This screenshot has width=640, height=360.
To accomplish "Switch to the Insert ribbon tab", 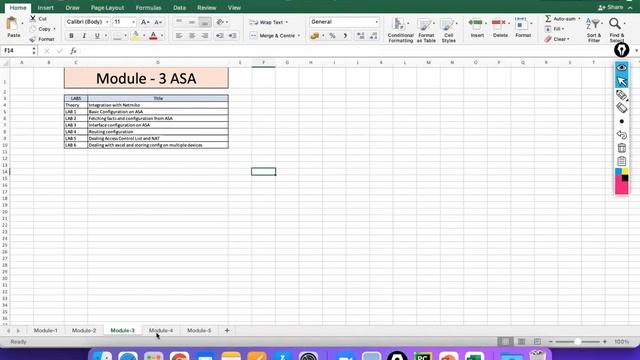I will point(45,8).
